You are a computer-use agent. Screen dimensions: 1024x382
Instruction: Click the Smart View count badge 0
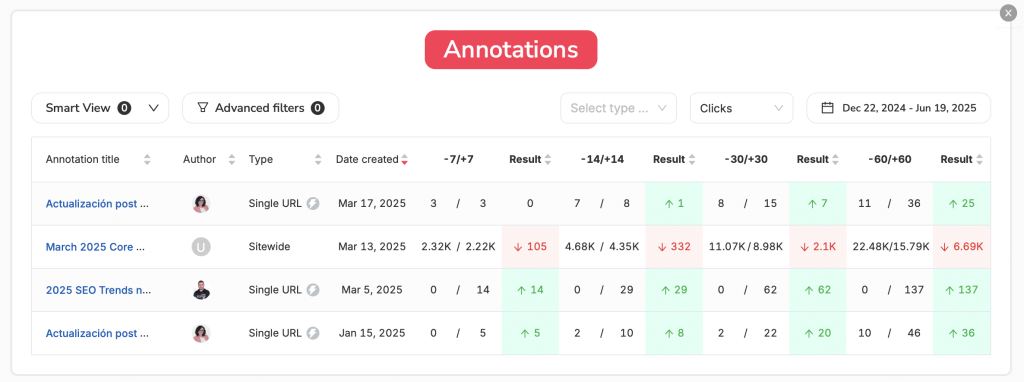pyautogui.click(x=124, y=108)
